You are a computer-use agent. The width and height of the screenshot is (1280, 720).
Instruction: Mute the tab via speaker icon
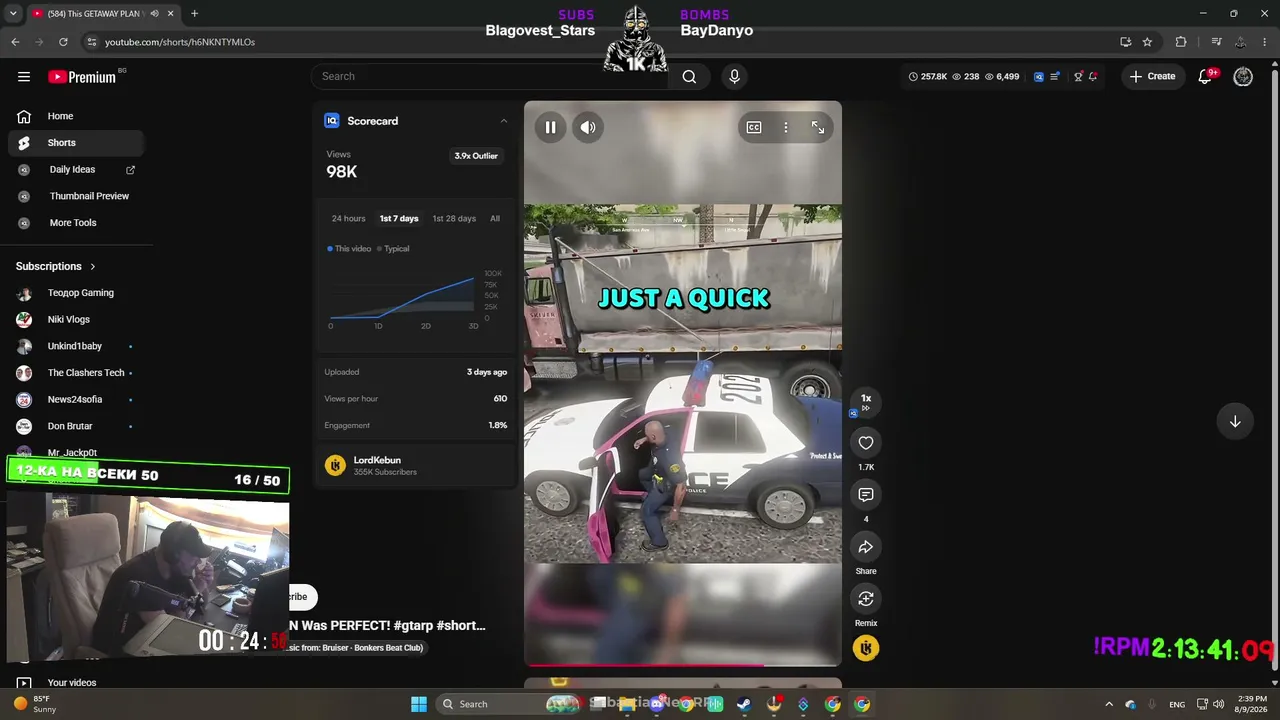tap(153, 13)
